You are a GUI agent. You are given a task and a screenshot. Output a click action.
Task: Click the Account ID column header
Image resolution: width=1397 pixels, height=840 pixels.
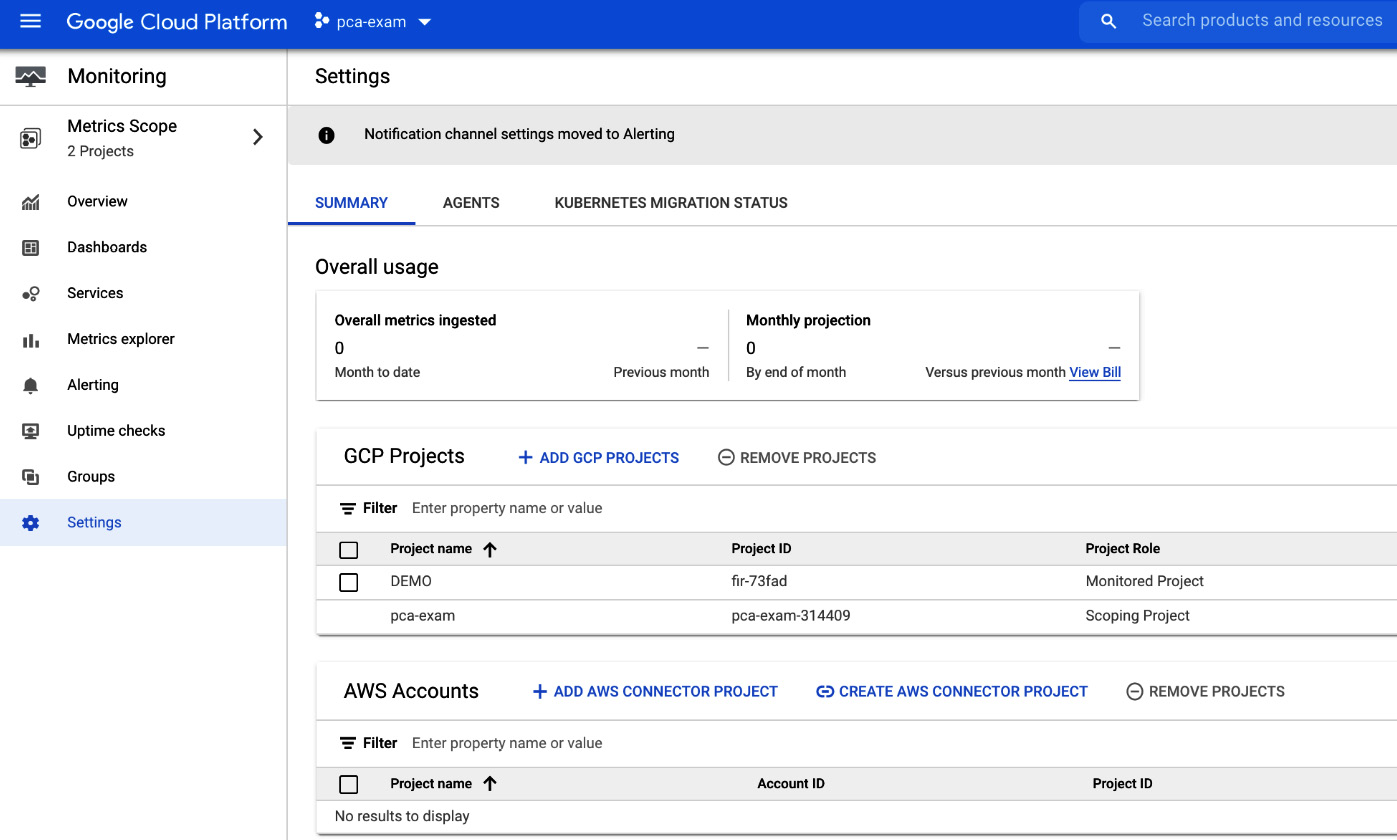791,784
